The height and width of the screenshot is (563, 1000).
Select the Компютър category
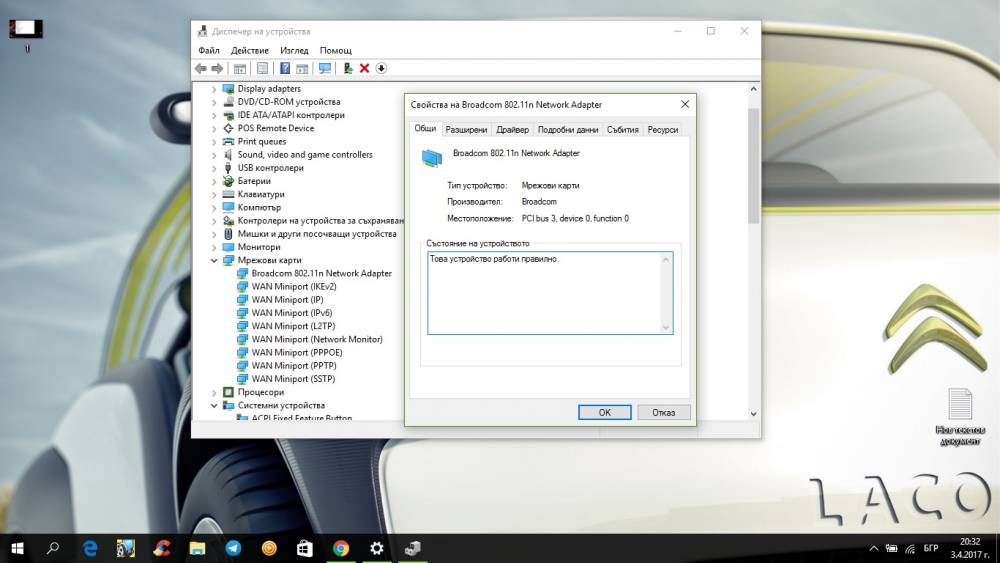259,207
